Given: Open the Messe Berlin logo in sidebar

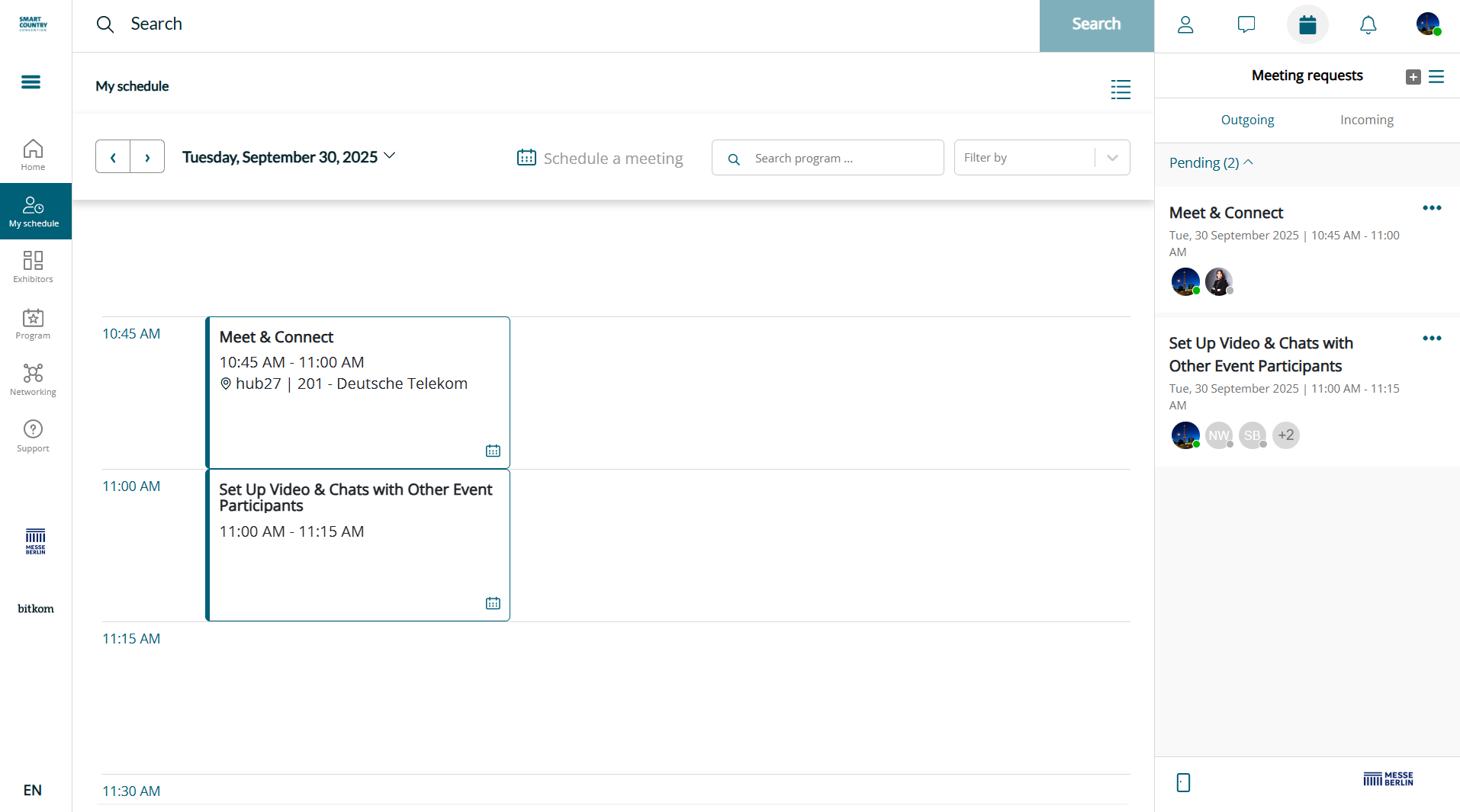Looking at the screenshot, I should click(x=36, y=541).
